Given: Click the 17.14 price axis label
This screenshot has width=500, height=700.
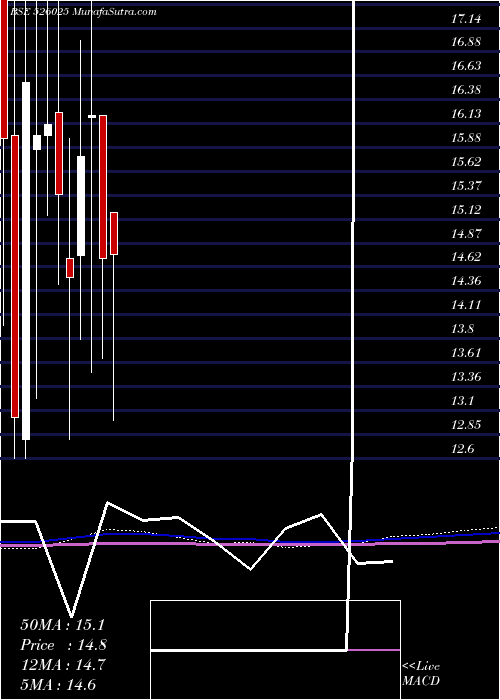Looking at the screenshot, I should (466, 18).
